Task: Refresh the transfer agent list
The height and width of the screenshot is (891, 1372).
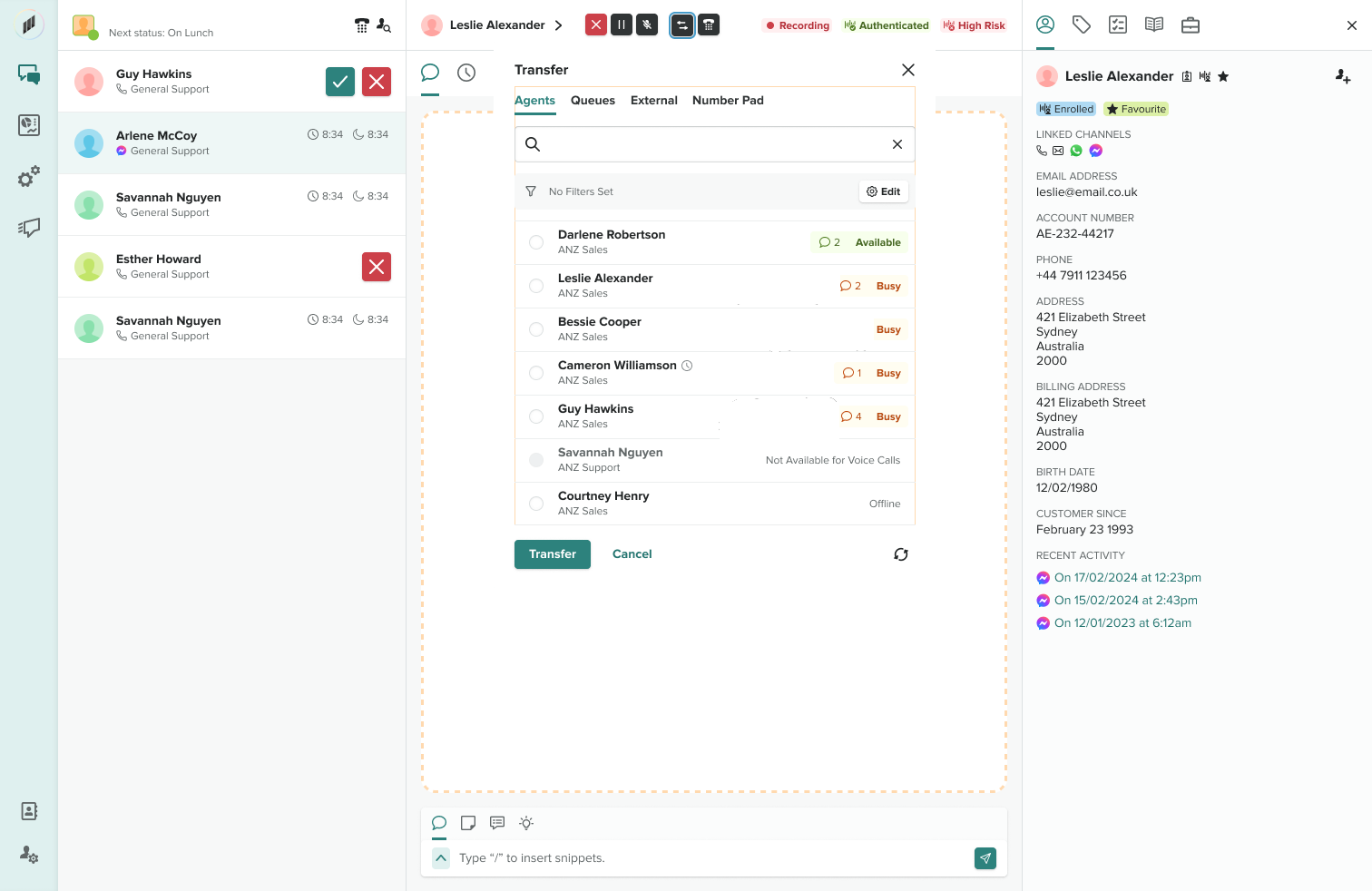Action: pos(901,554)
